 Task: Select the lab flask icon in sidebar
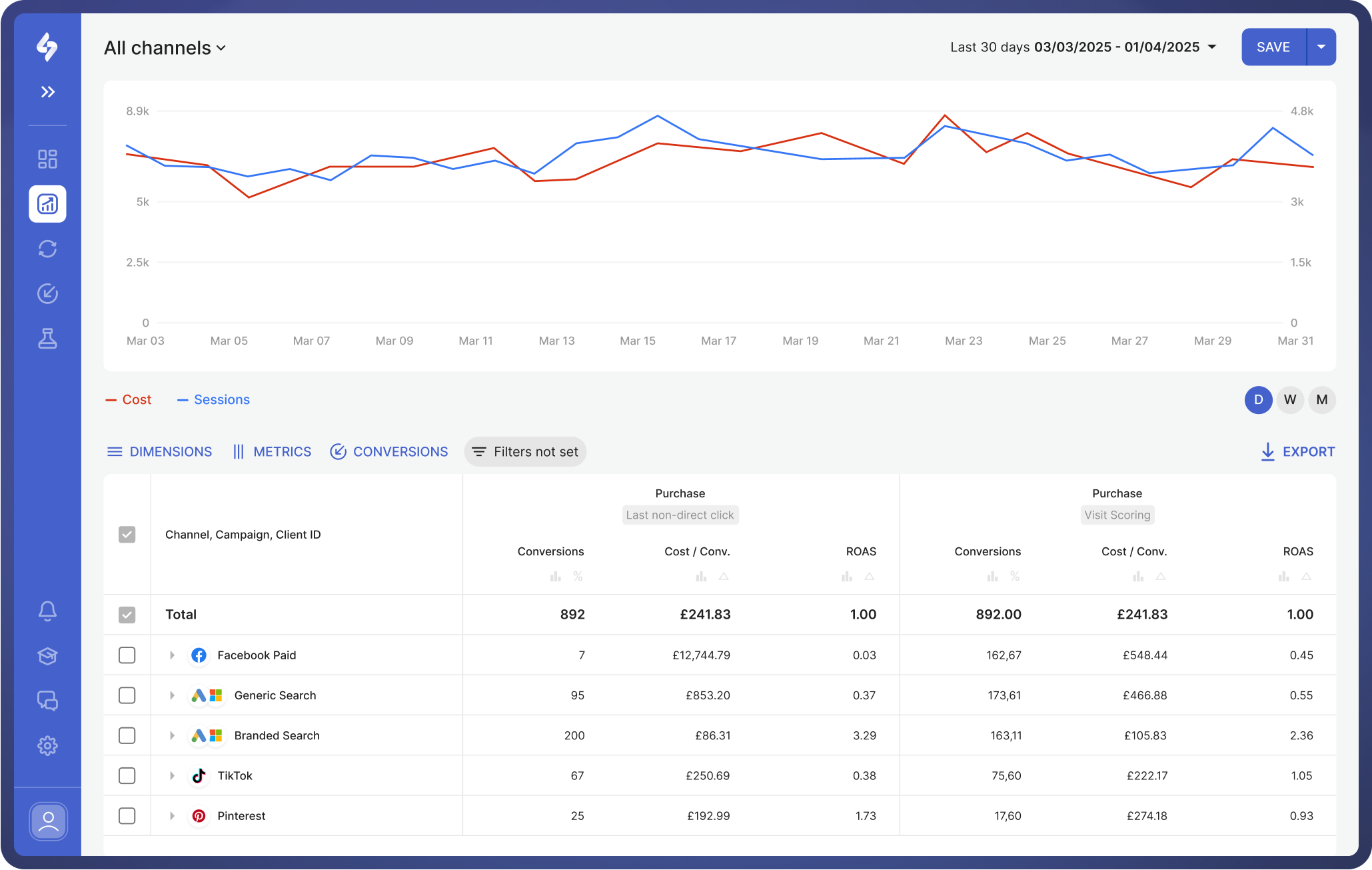(47, 338)
